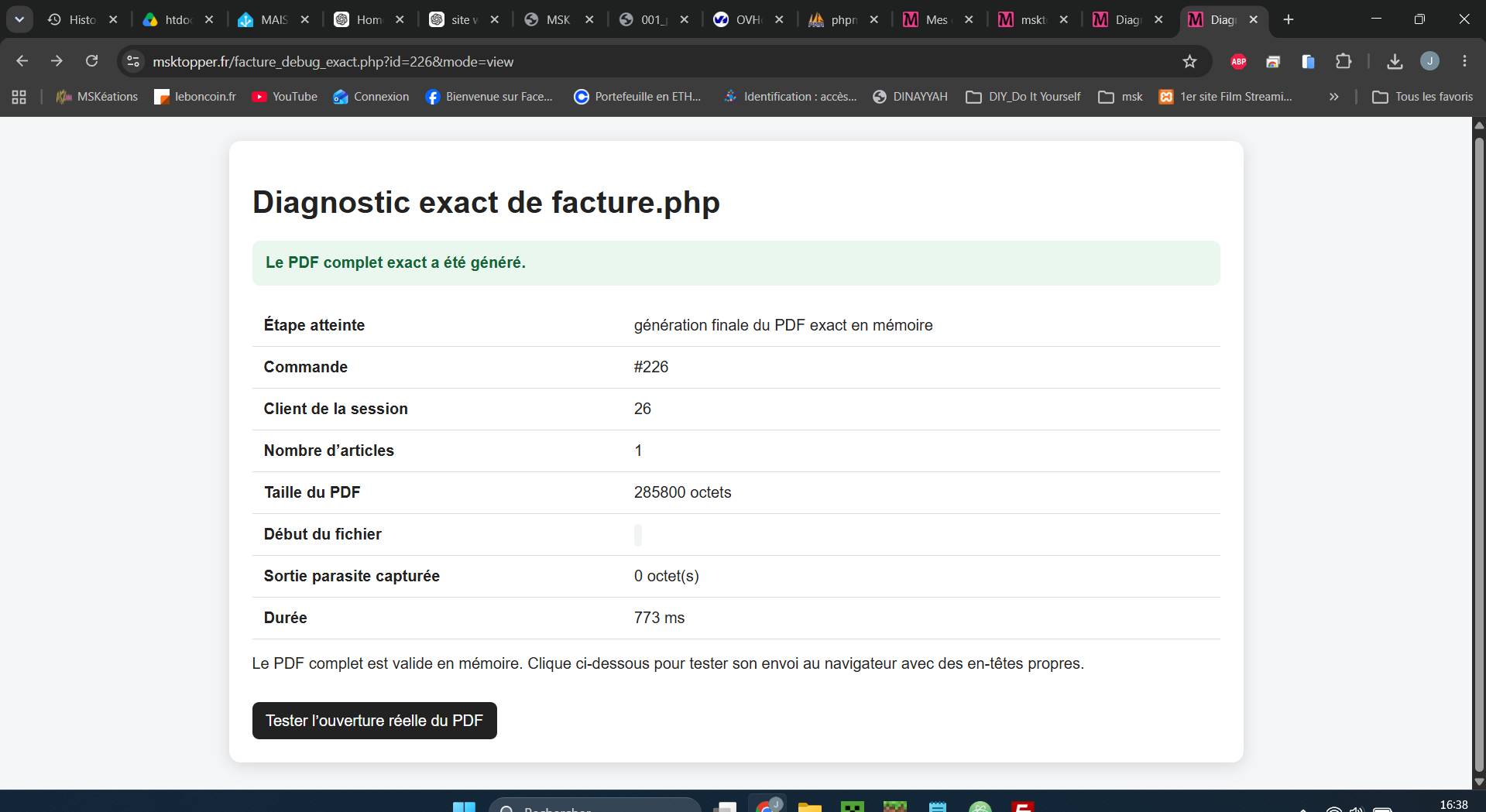
Task: Open a new tab with the plus button
Action: click(x=1289, y=19)
